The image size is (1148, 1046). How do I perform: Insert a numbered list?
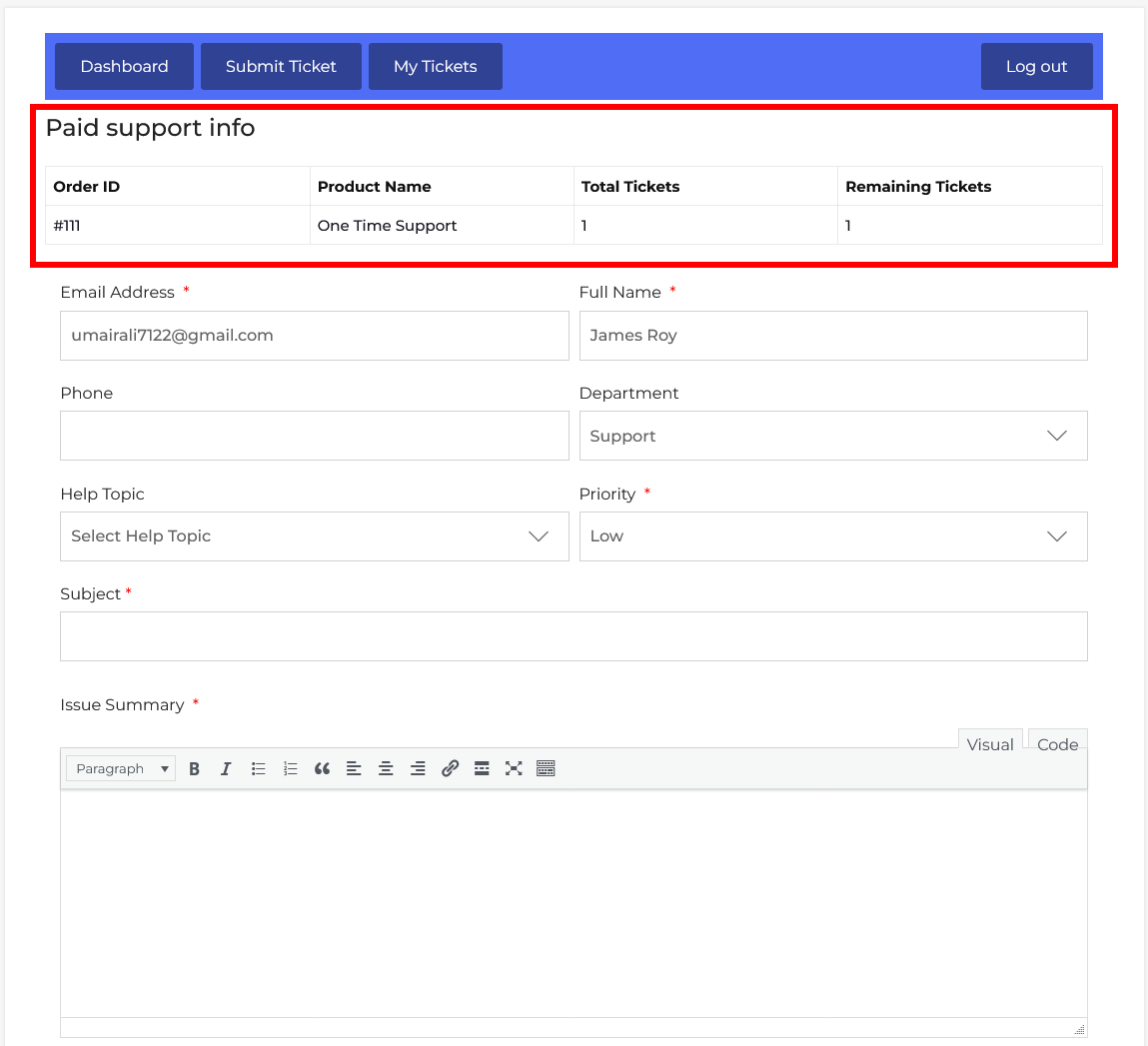(290, 768)
